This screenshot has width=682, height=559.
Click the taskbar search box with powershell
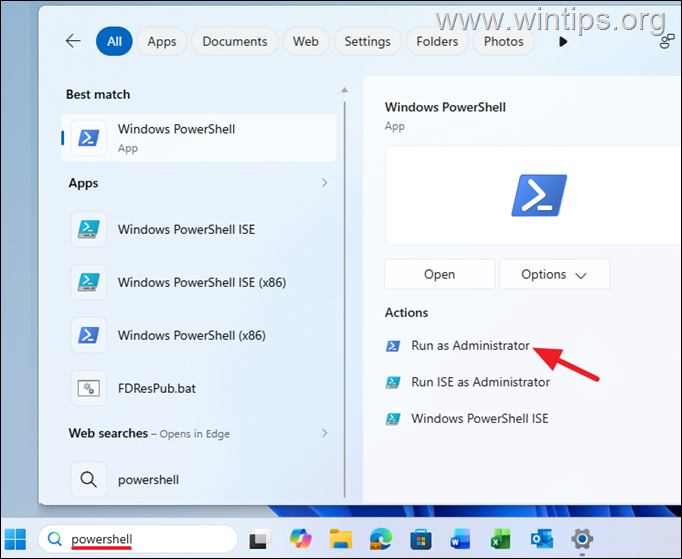click(x=138, y=539)
